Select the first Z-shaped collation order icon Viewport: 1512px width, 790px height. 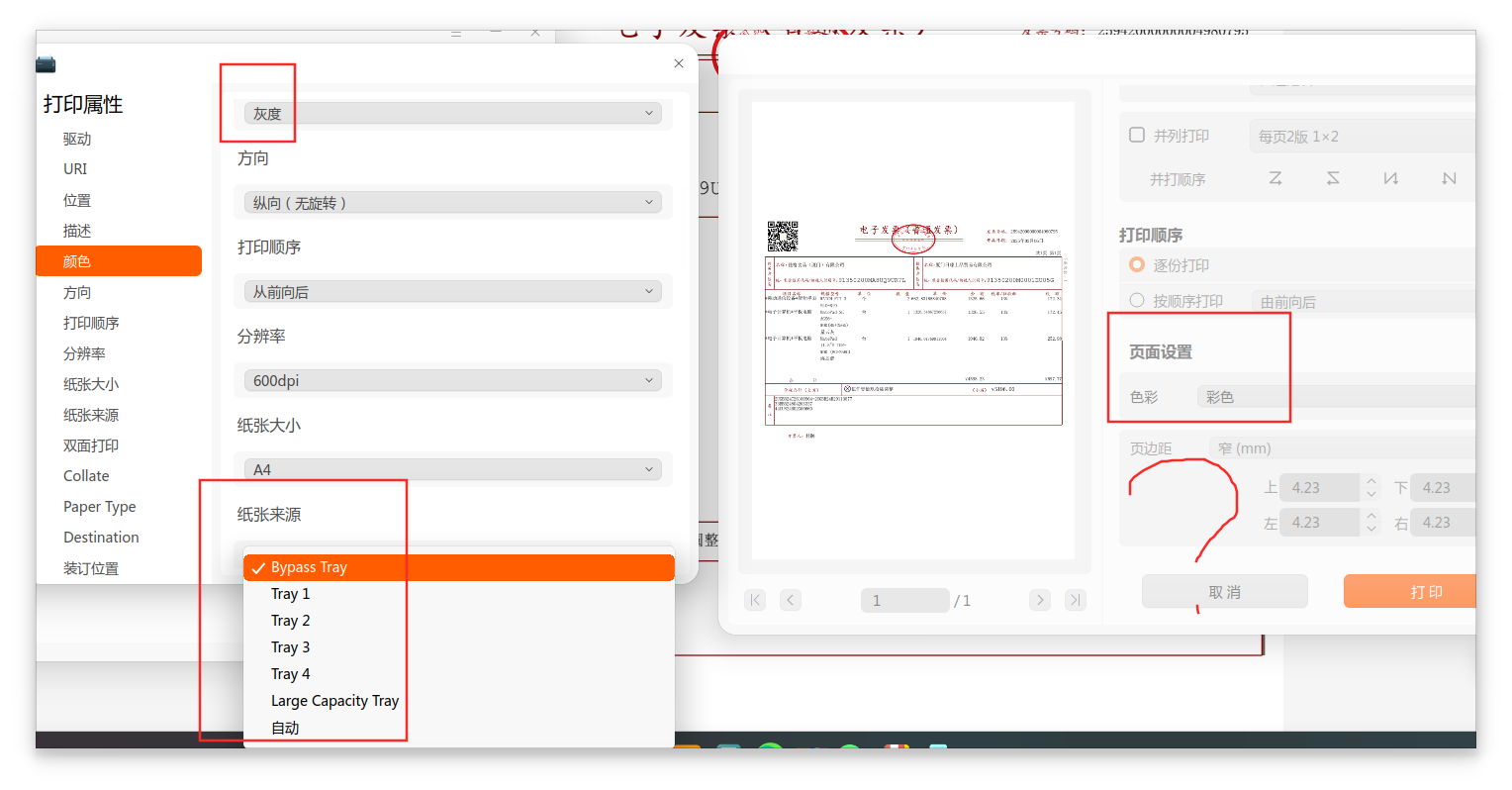pyautogui.click(x=1276, y=178)
